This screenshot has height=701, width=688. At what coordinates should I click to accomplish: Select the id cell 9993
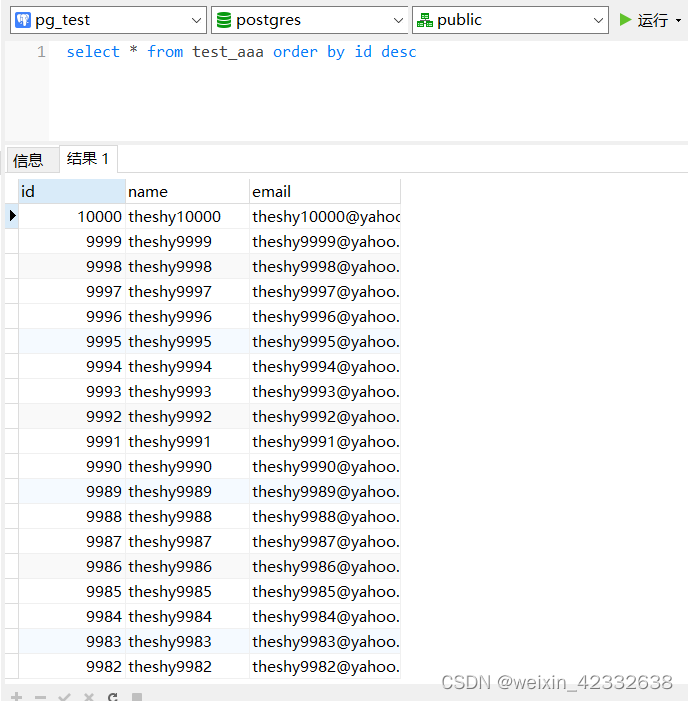point(72,392)
